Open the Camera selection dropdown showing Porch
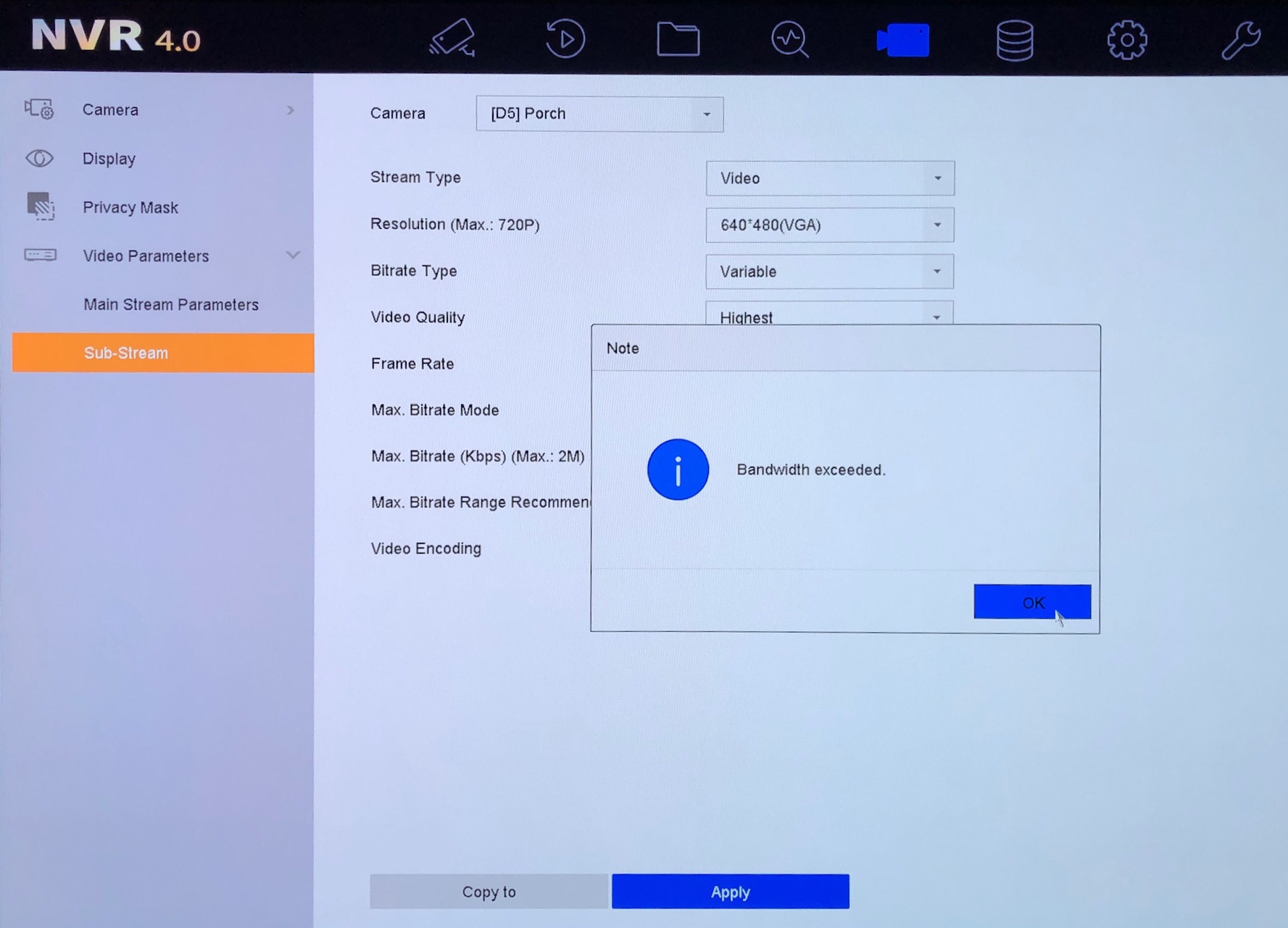Screen dimensions: 1288x928 tap(599, 114)
